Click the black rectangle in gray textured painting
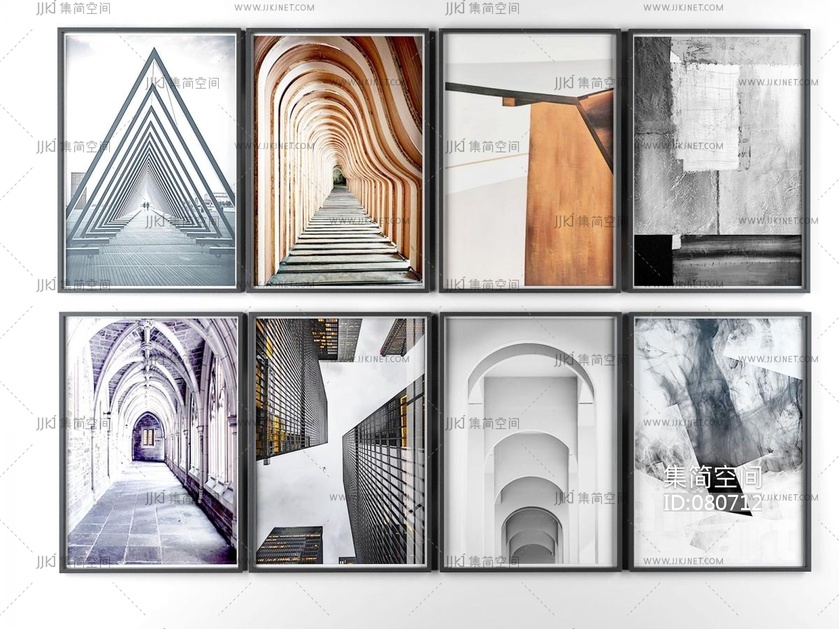Viewport: 839px width, 629px height. [x=653, y=261]
